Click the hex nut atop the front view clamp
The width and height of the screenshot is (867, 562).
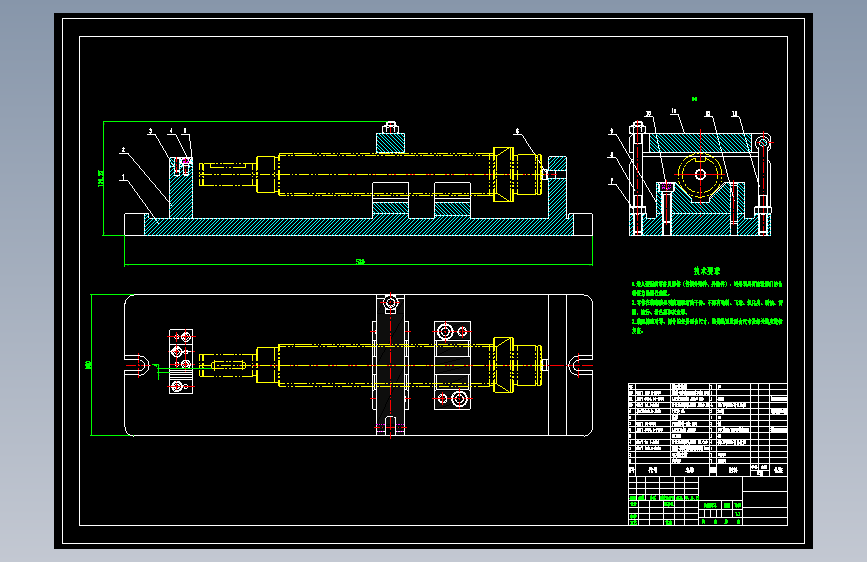click(391, 128)
